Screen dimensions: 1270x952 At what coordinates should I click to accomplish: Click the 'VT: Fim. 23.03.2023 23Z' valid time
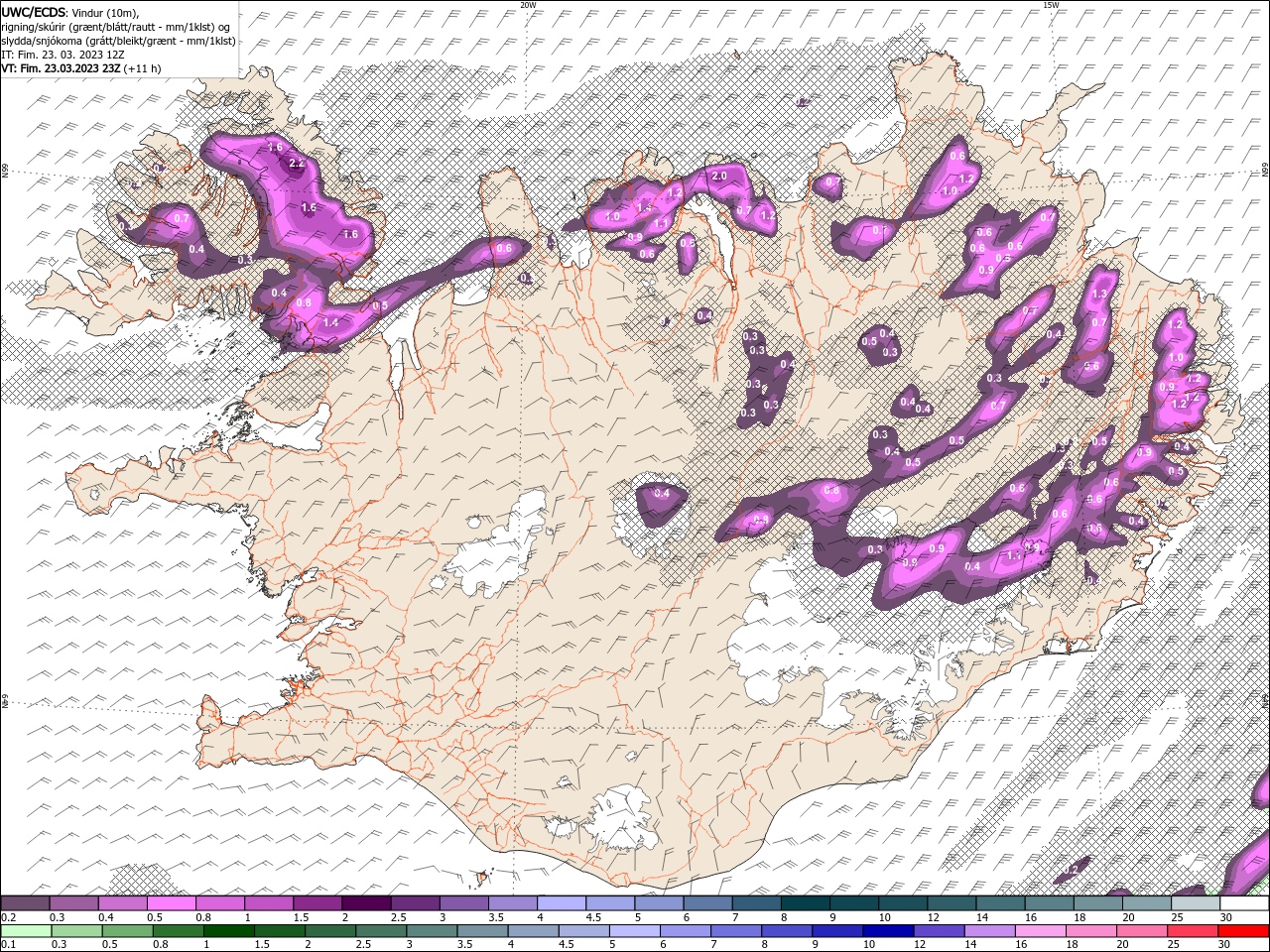click(x=61, y=68)
